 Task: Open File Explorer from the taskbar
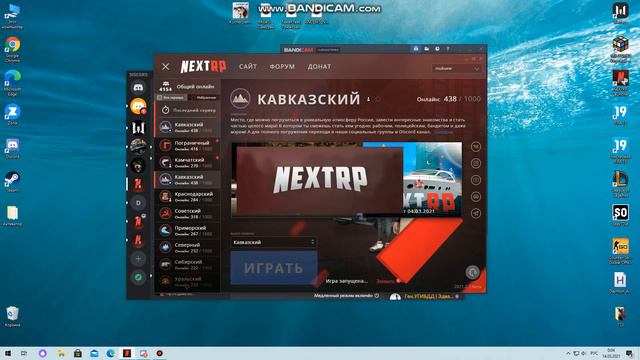tap(61, 353)
